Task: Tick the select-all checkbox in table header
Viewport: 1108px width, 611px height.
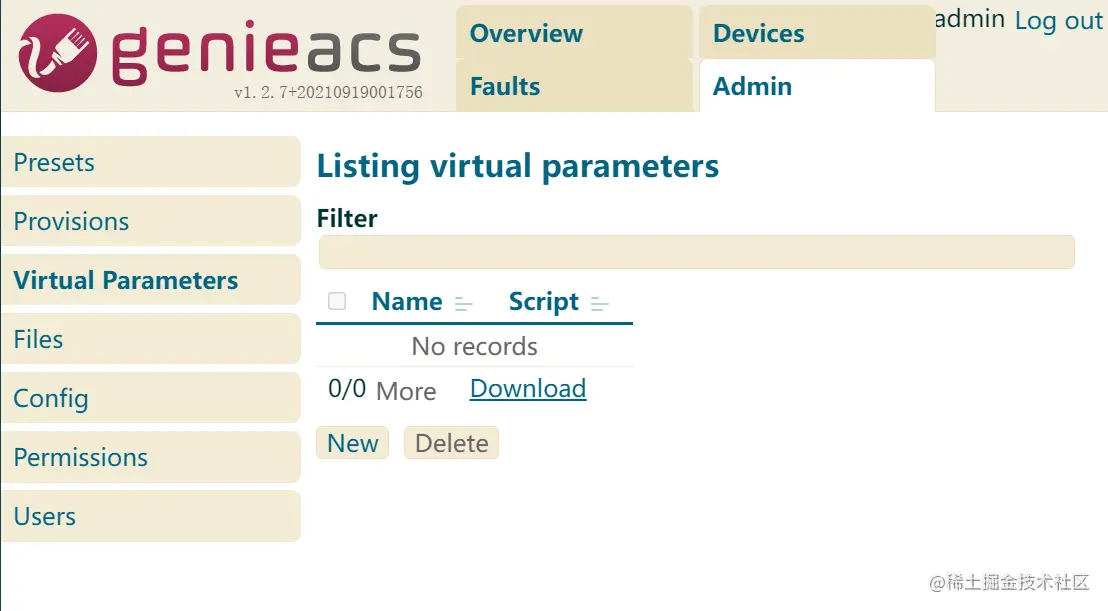Action: pos(337,301)
